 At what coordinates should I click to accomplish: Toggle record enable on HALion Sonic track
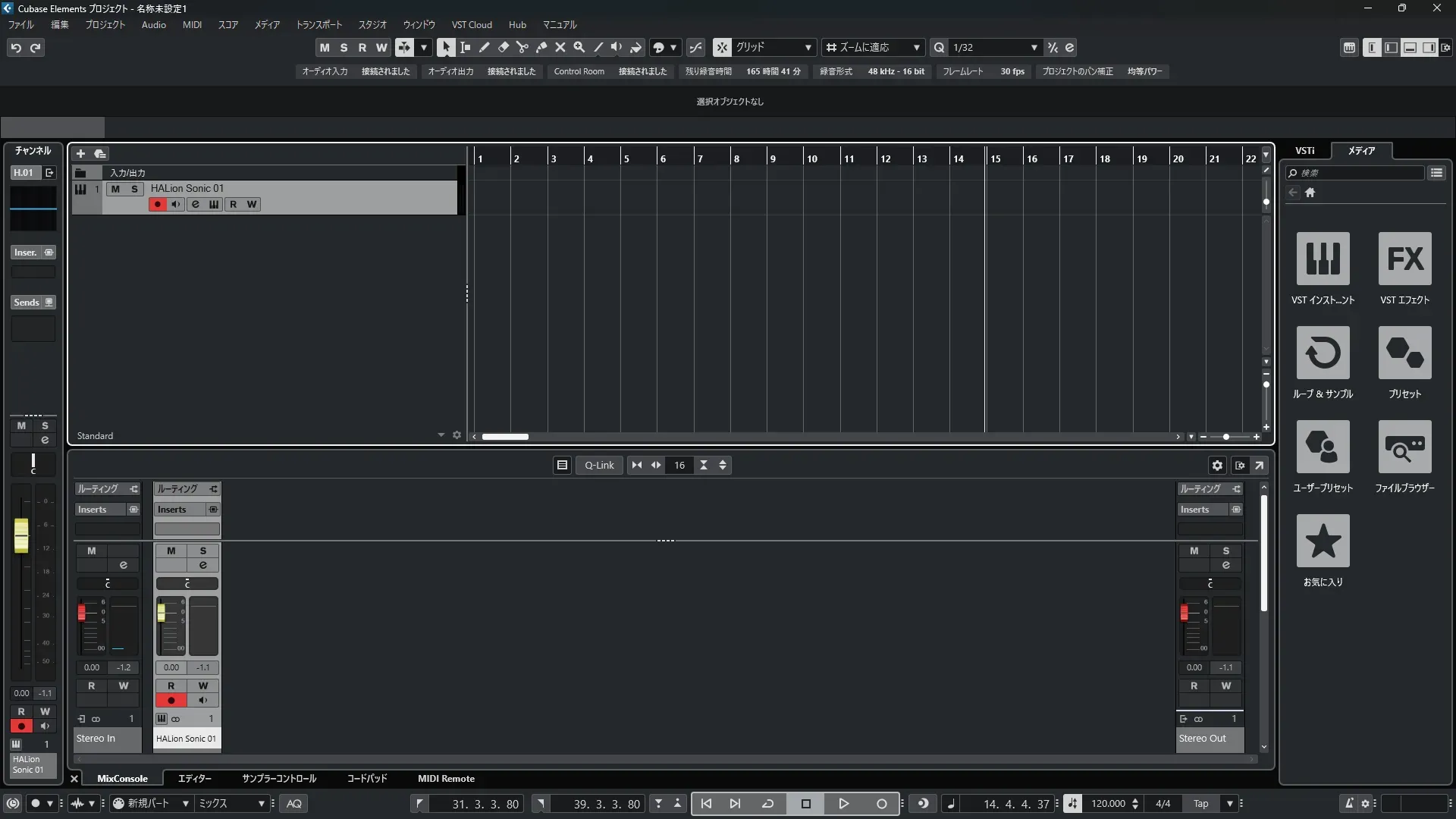(157, 205)
